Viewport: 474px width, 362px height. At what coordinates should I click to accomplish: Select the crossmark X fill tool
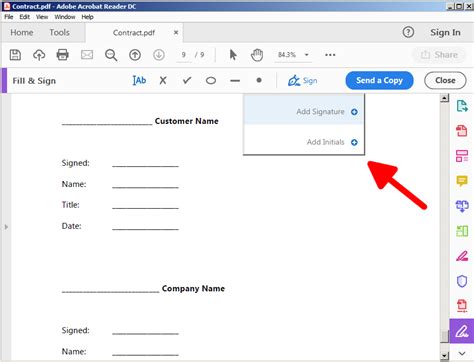pyautogui.click(x=163, y=80)
